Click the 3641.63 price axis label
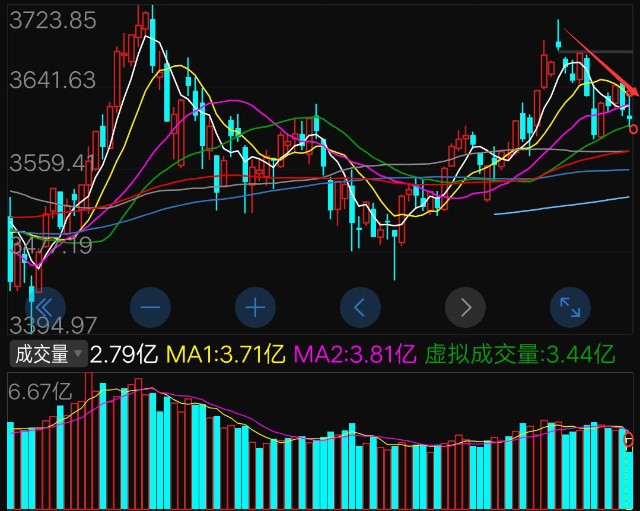 53,80
